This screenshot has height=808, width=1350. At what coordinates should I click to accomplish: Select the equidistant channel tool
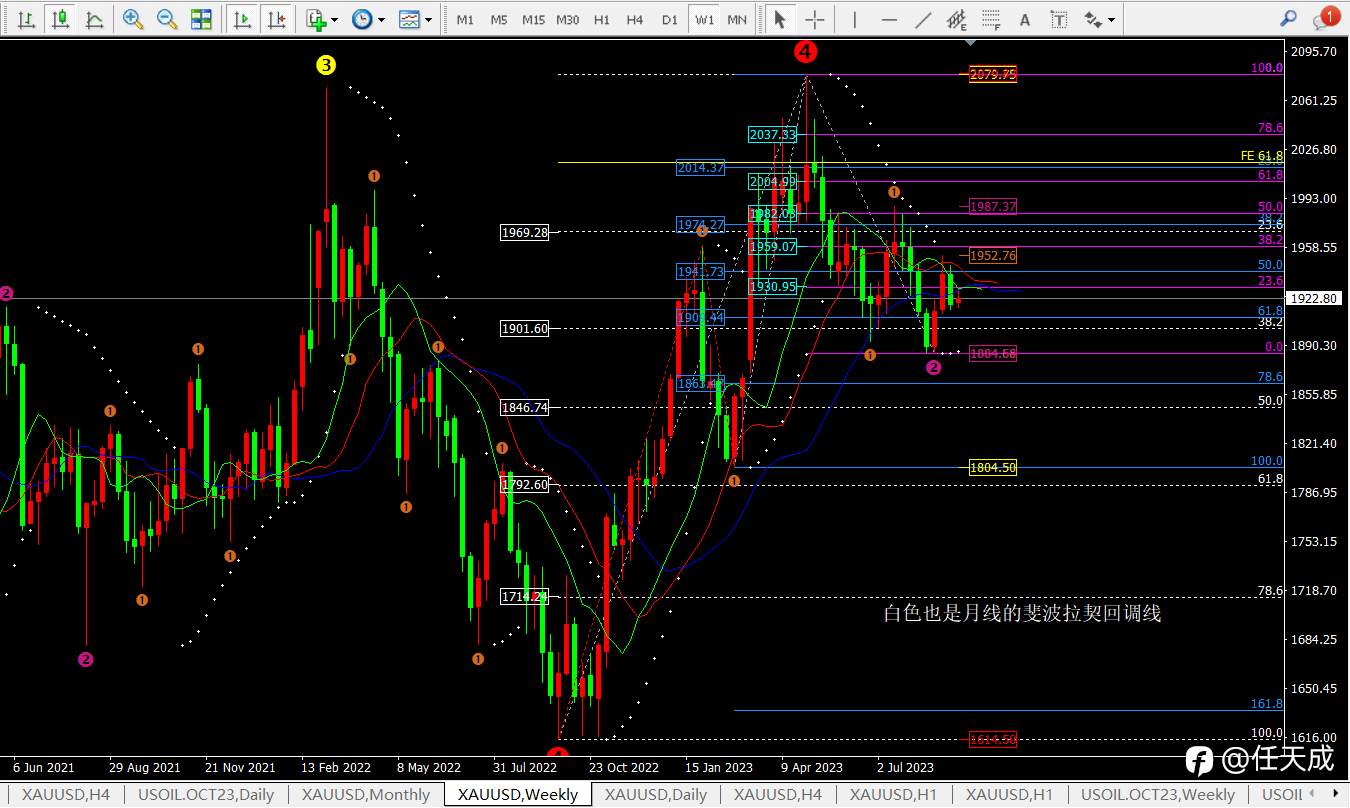pos(957,19)
